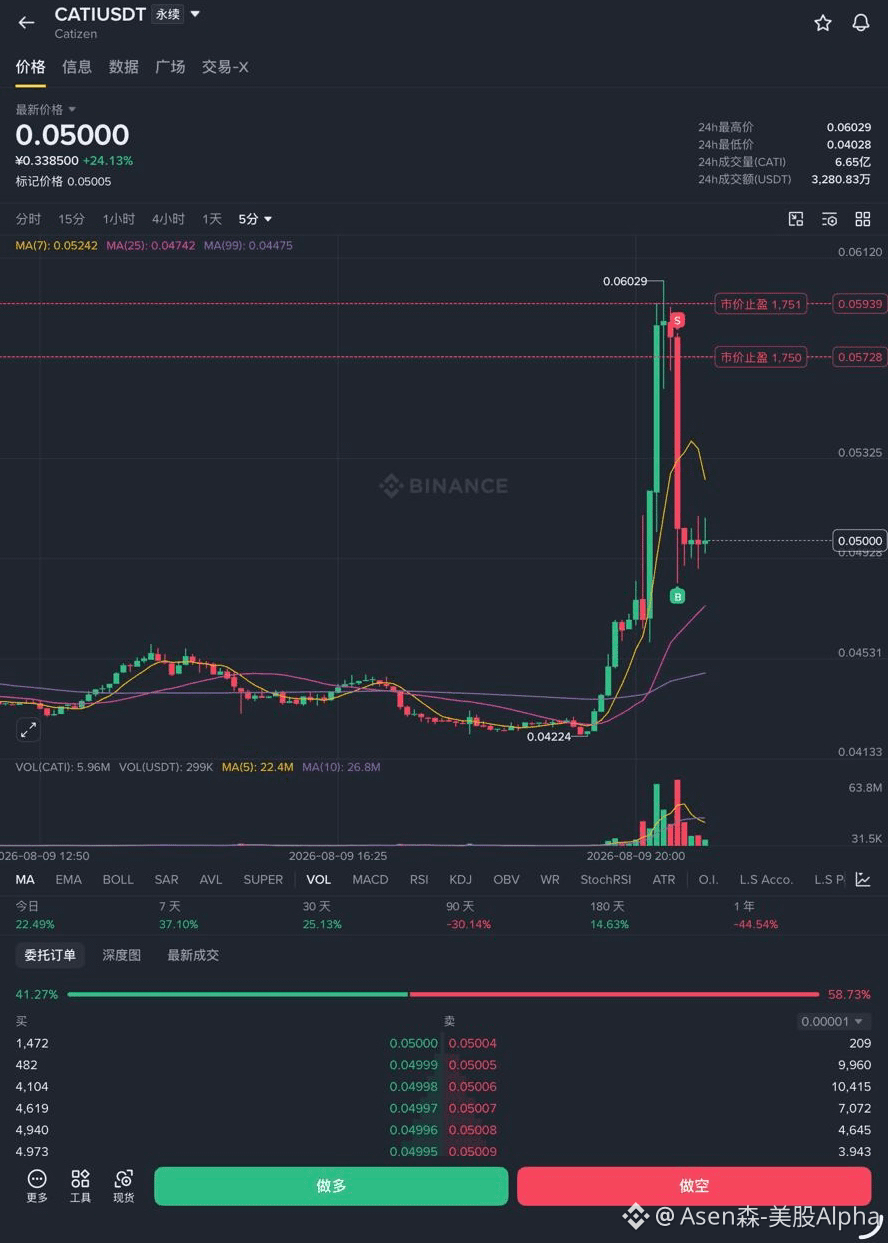Image resolution: width=888 pixels, height=1243 pixels.
Task: Toggle the L.S Acco. indicator
Action: (x=766, y=880)
